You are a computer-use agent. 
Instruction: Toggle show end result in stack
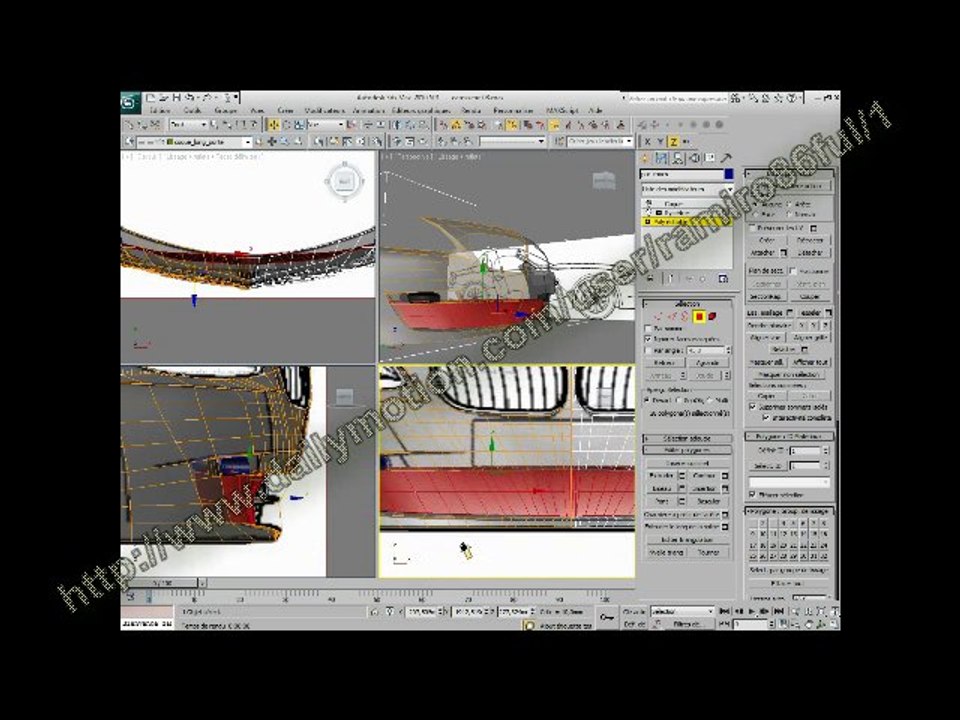671,279
